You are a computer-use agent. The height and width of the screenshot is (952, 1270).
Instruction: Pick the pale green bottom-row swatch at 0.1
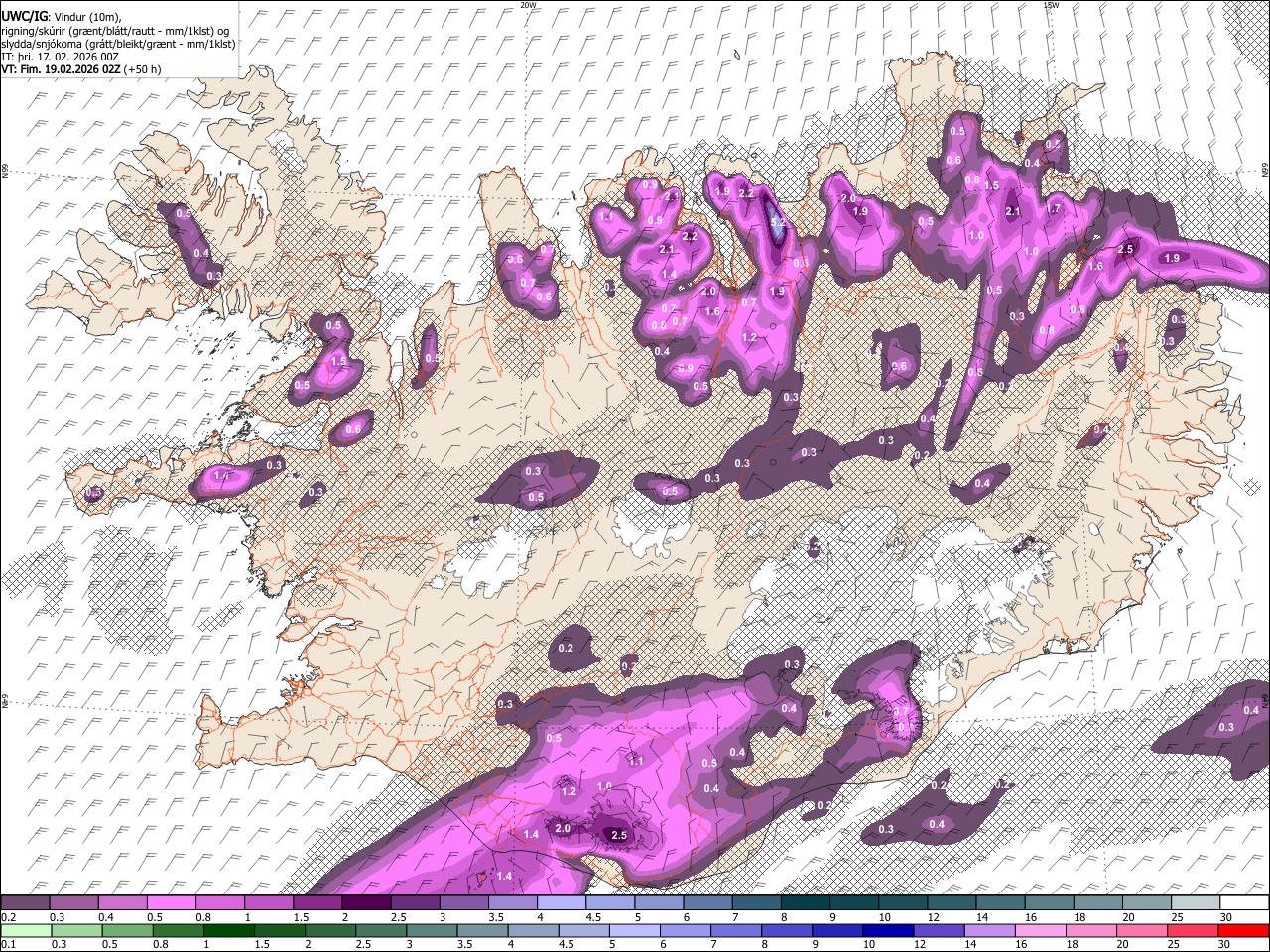click(25, 930)
